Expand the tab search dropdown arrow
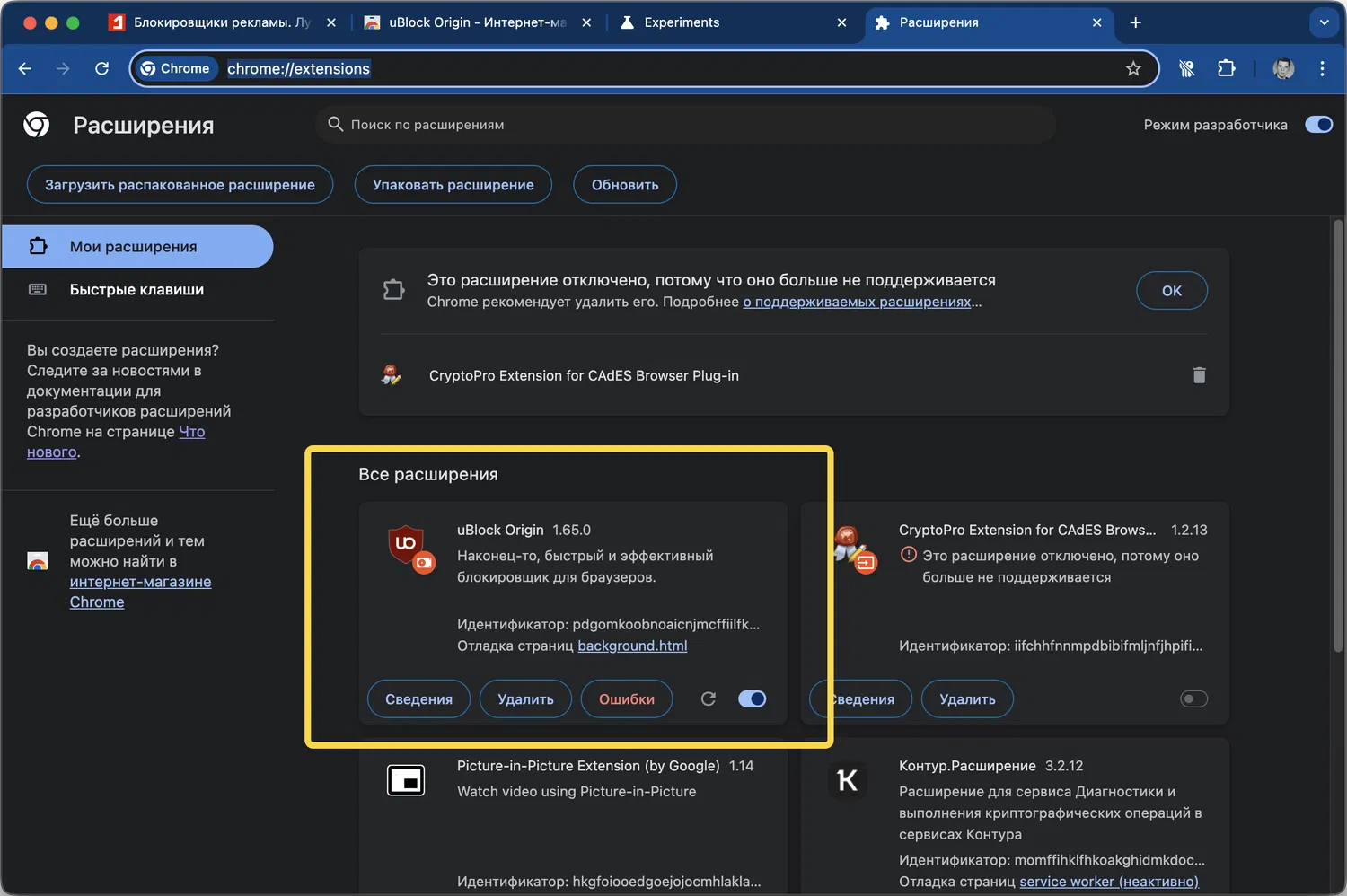1347x896 pixels. 1324,22
